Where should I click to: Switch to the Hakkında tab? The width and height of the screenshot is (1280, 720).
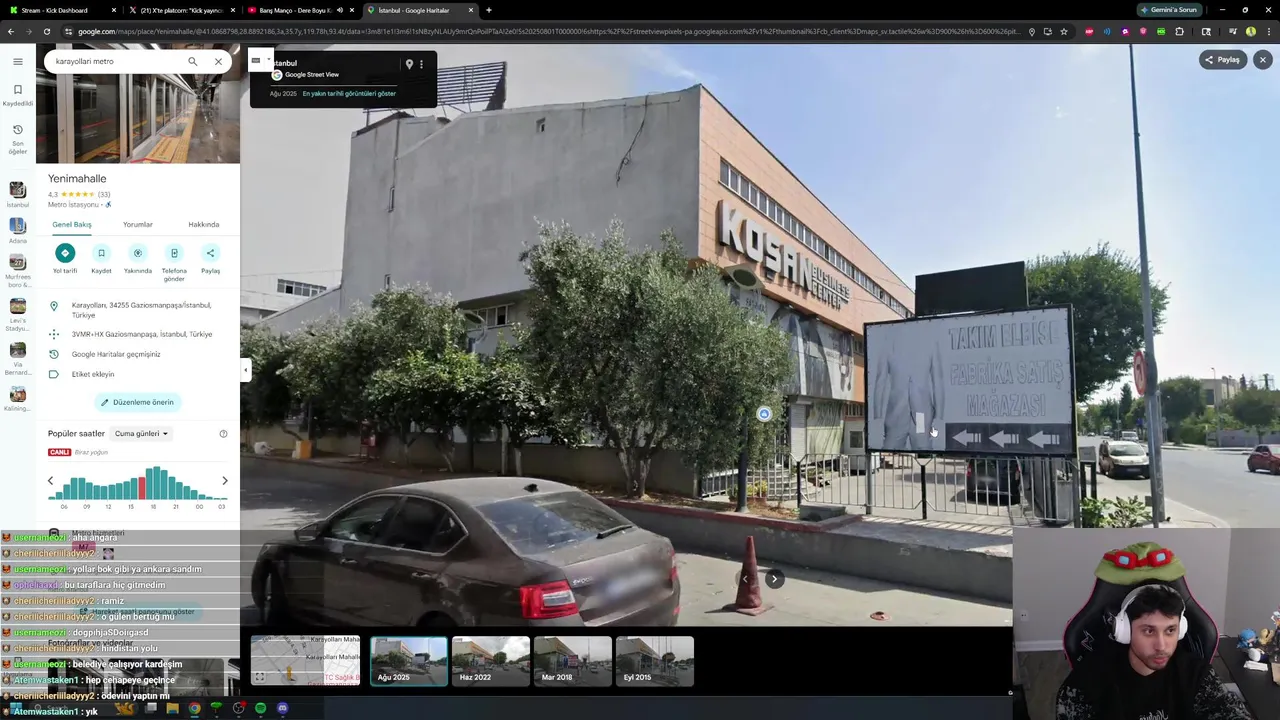pyautogui.click(x=204, y=224)
